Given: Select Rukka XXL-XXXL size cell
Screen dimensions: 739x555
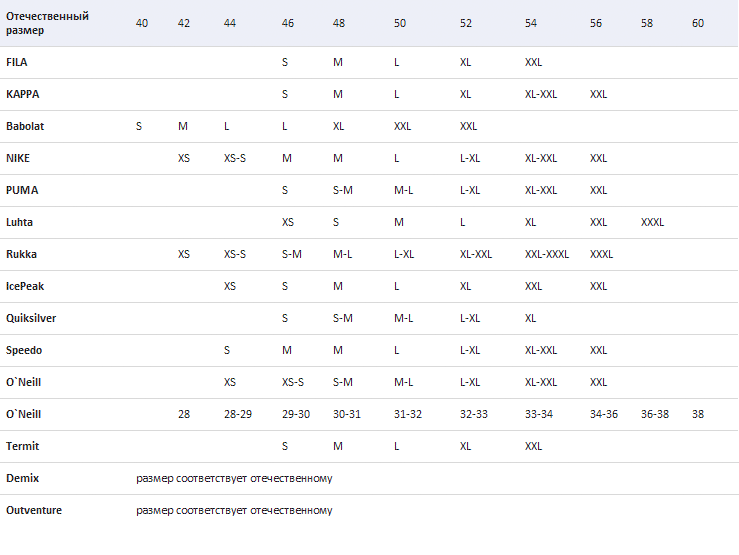Looking at the screenshot, I should (547, 254).
